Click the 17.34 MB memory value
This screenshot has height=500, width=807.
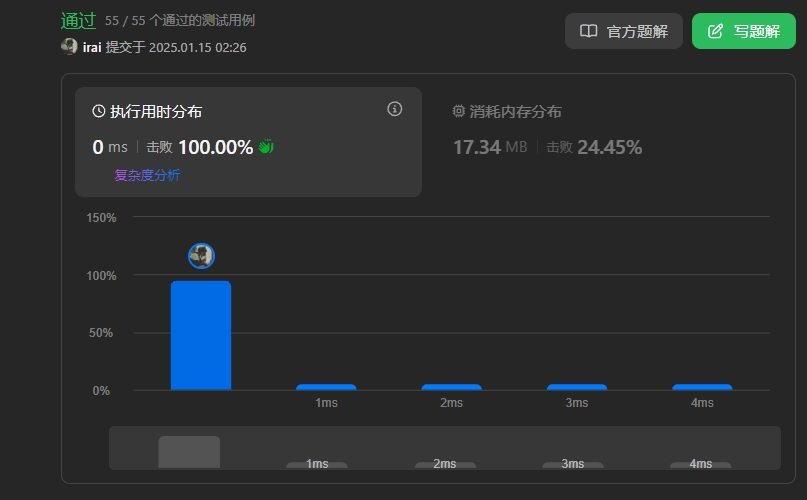pos(490,148)
